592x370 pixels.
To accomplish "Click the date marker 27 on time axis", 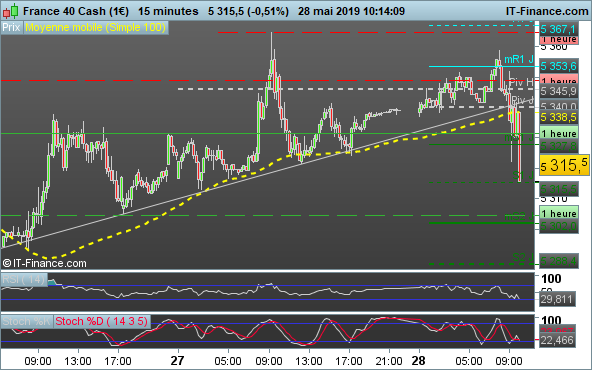I will pos(177,361).
